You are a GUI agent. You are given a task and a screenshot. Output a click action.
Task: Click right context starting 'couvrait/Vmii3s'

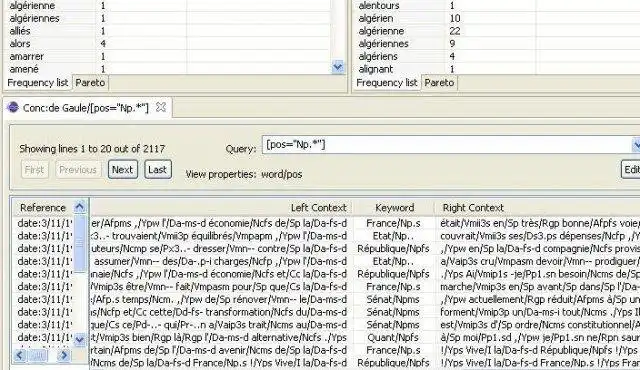point(540,236)
